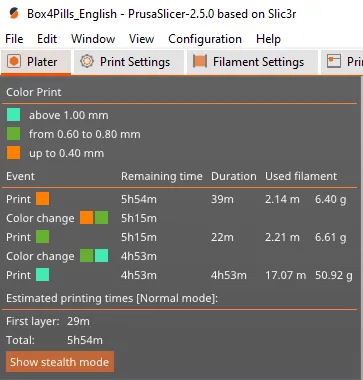363x380 pixels.
Task: Click orange swatch in first Color change row
Action: [x=86, y=218]
